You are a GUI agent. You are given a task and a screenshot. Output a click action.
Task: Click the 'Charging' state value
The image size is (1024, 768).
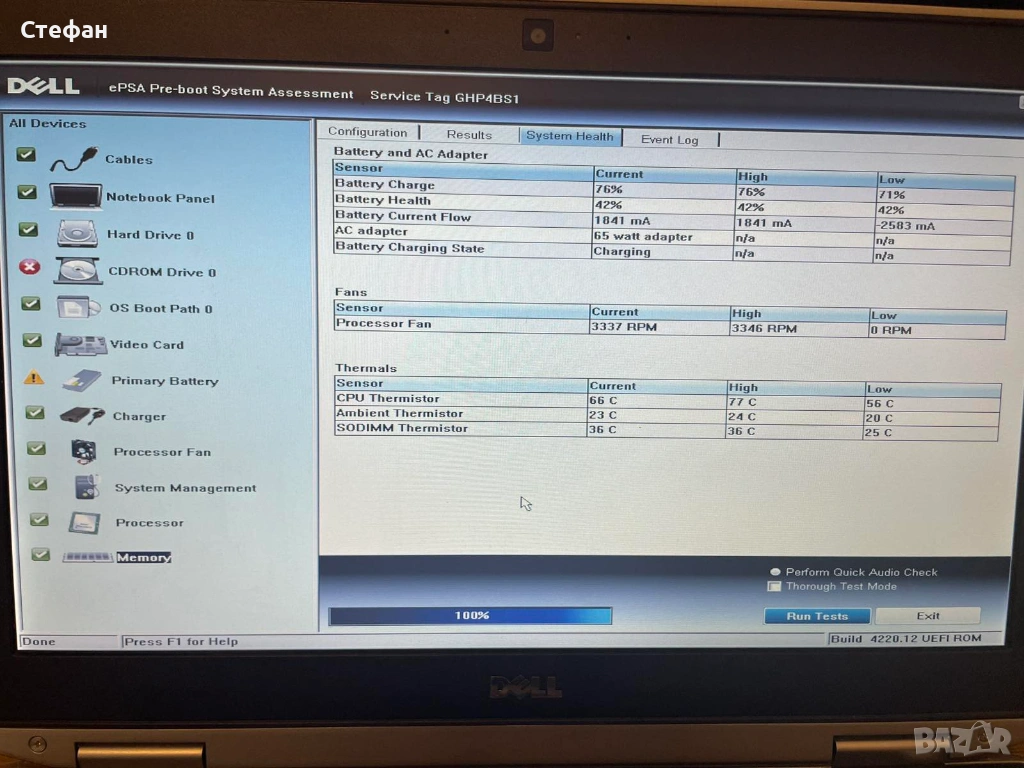click(x=622, y=251)
